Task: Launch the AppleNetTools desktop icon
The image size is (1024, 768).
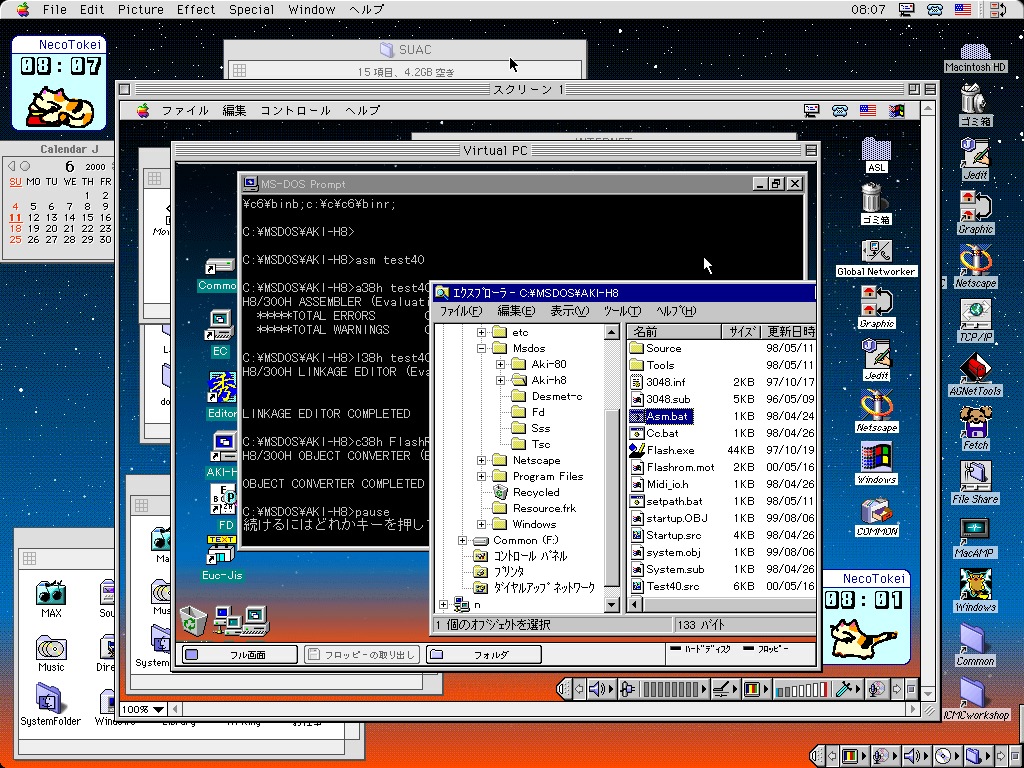Action: pos(975,374)
